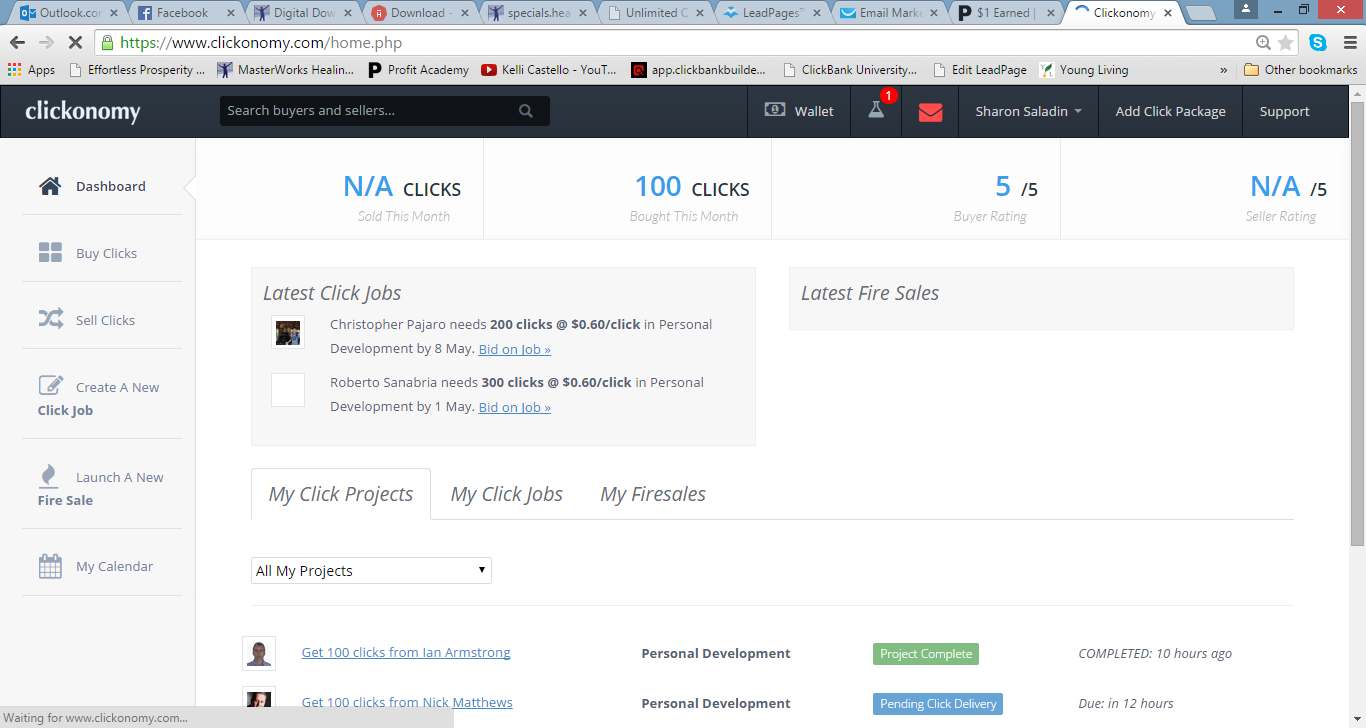Click the Project Complete status badge
The width and height of the screenshot is (1366, 728).
(926, 654)
